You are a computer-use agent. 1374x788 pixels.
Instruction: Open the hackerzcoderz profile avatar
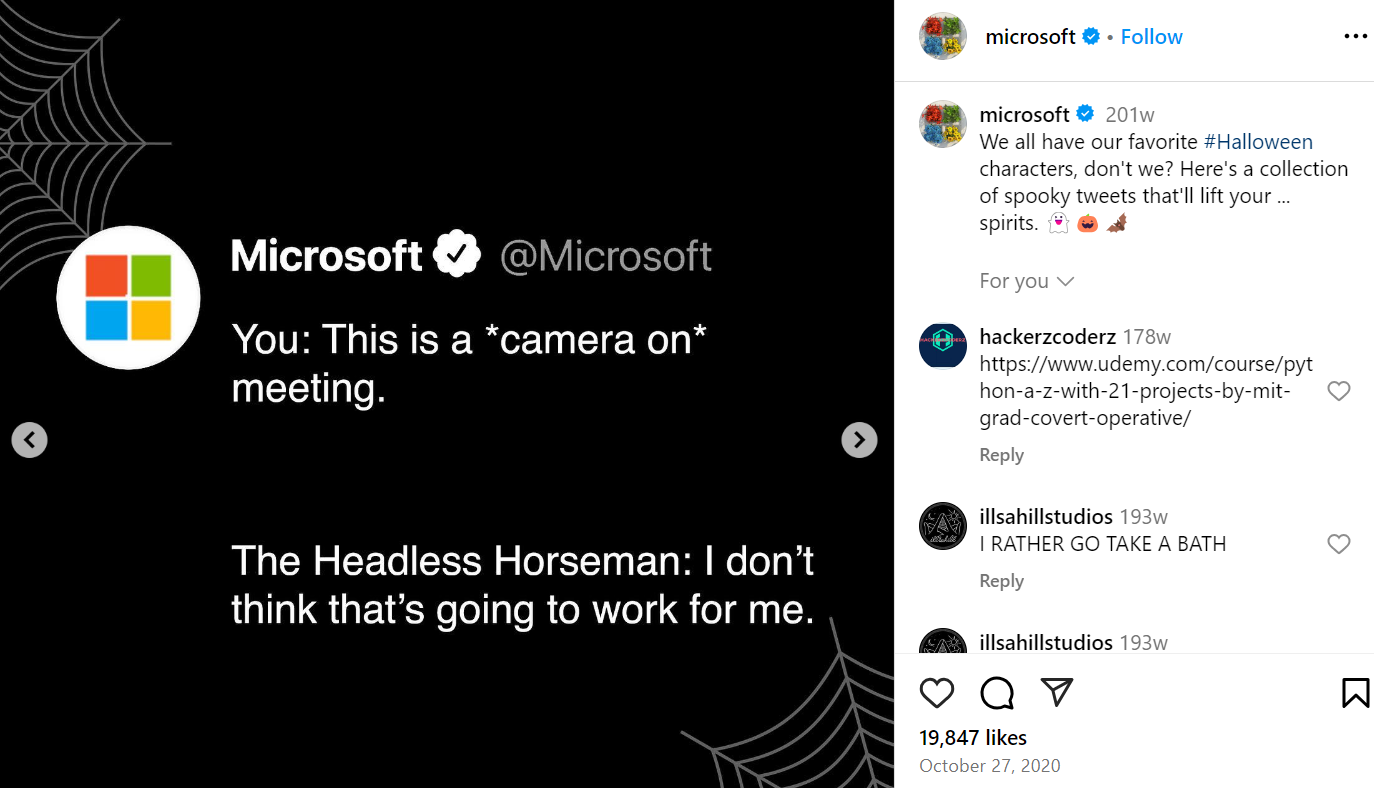[942, 347]
